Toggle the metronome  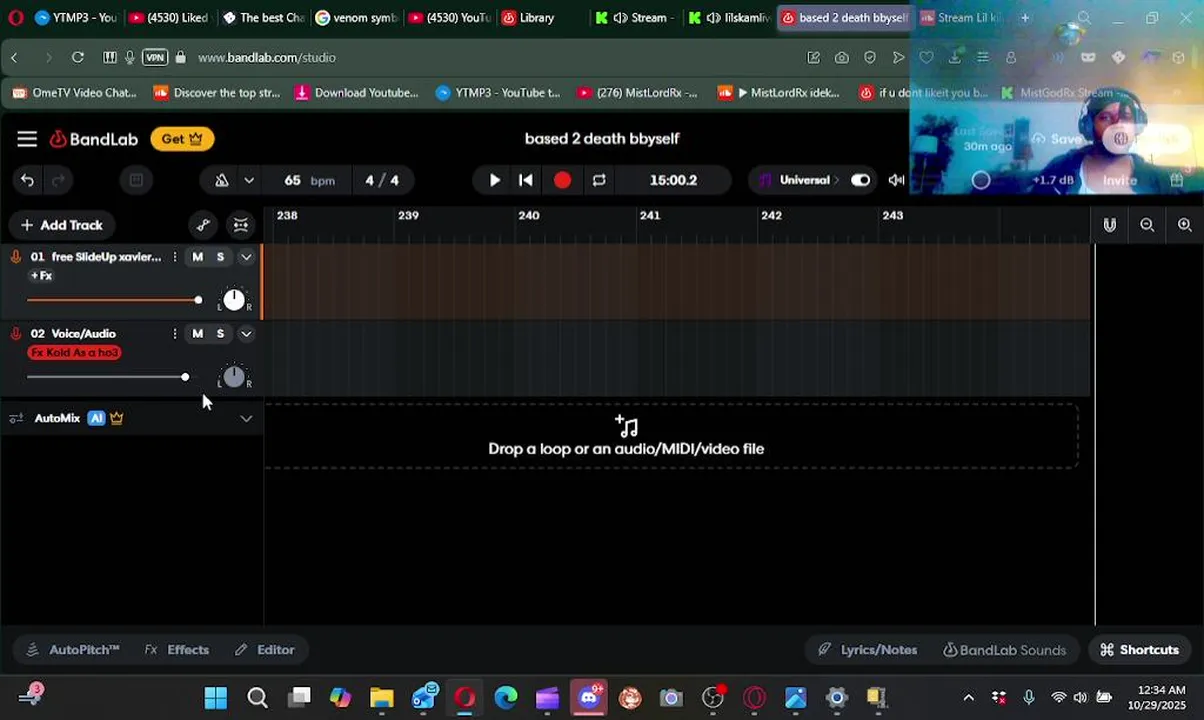tap(221, 180)
